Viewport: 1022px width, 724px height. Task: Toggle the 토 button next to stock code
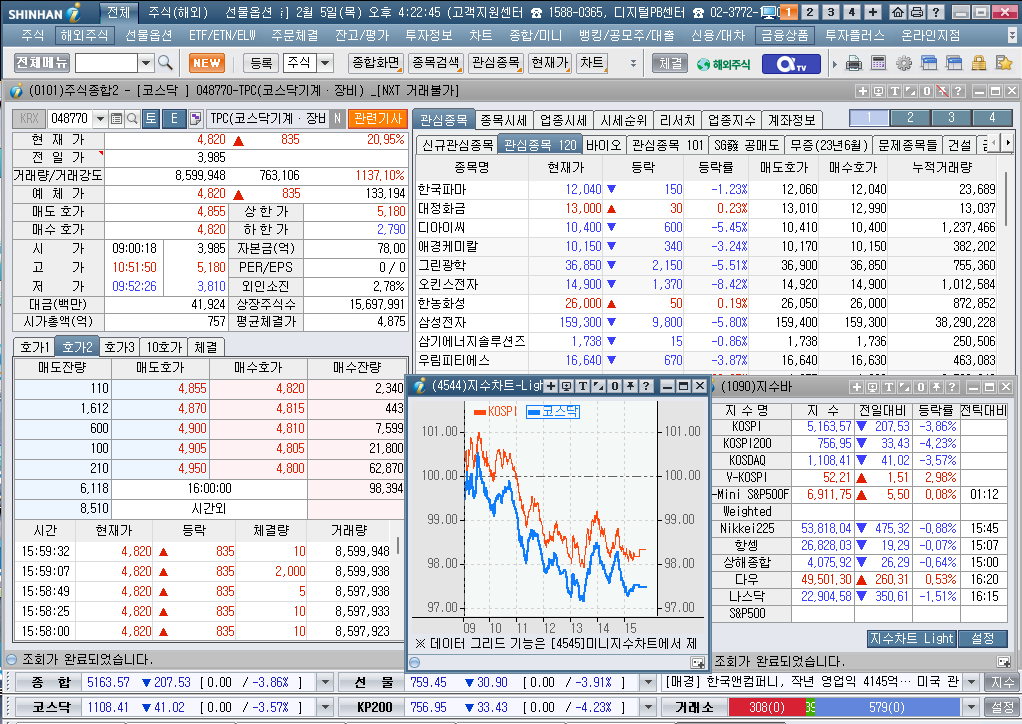point(151,119)
